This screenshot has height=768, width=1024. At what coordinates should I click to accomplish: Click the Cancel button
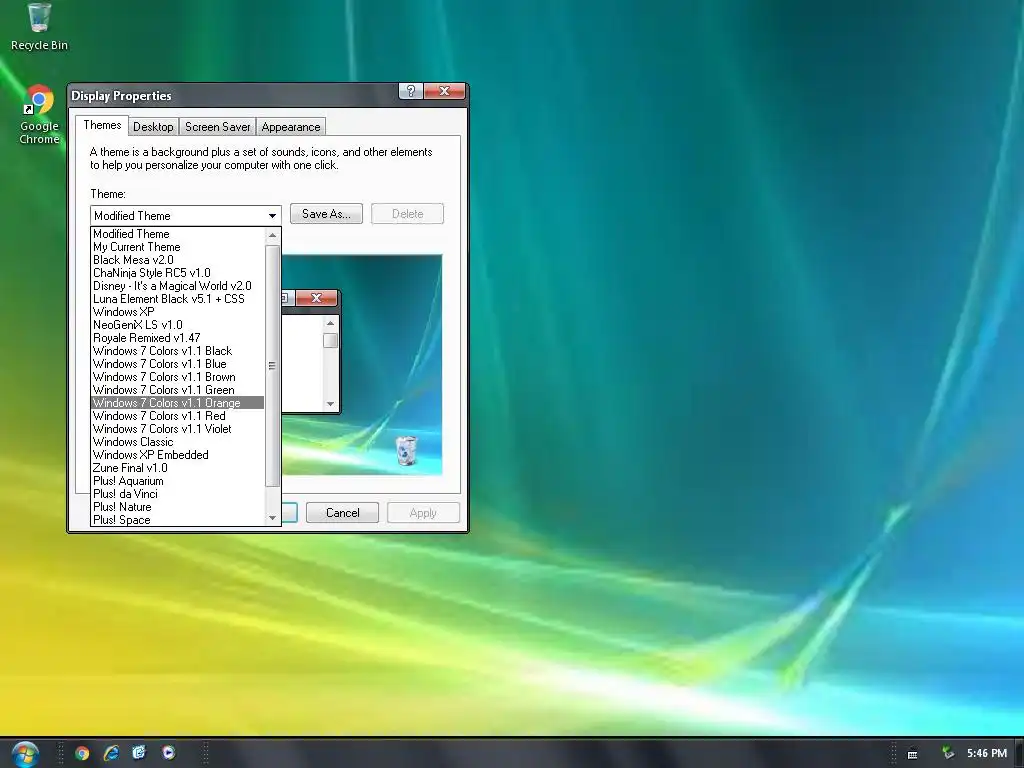342,513
